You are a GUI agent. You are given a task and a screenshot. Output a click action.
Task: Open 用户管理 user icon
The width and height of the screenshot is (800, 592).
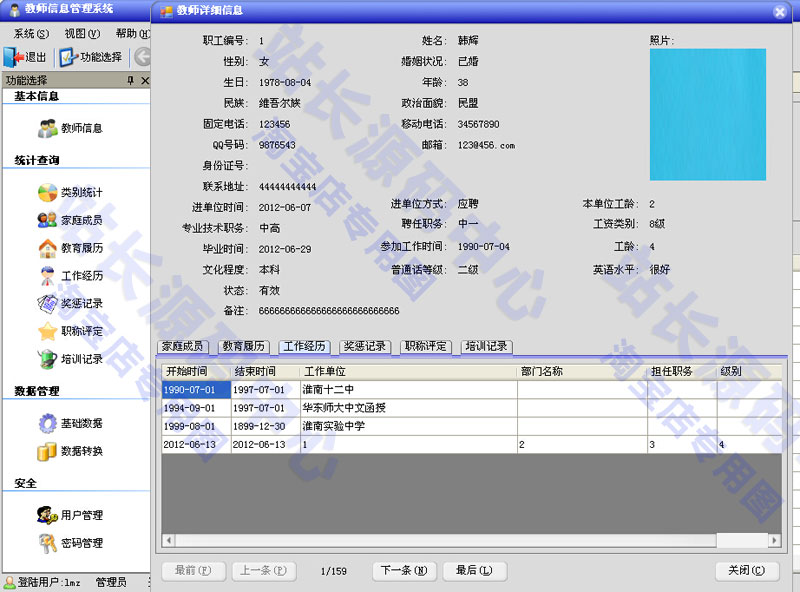pos(48,515)
